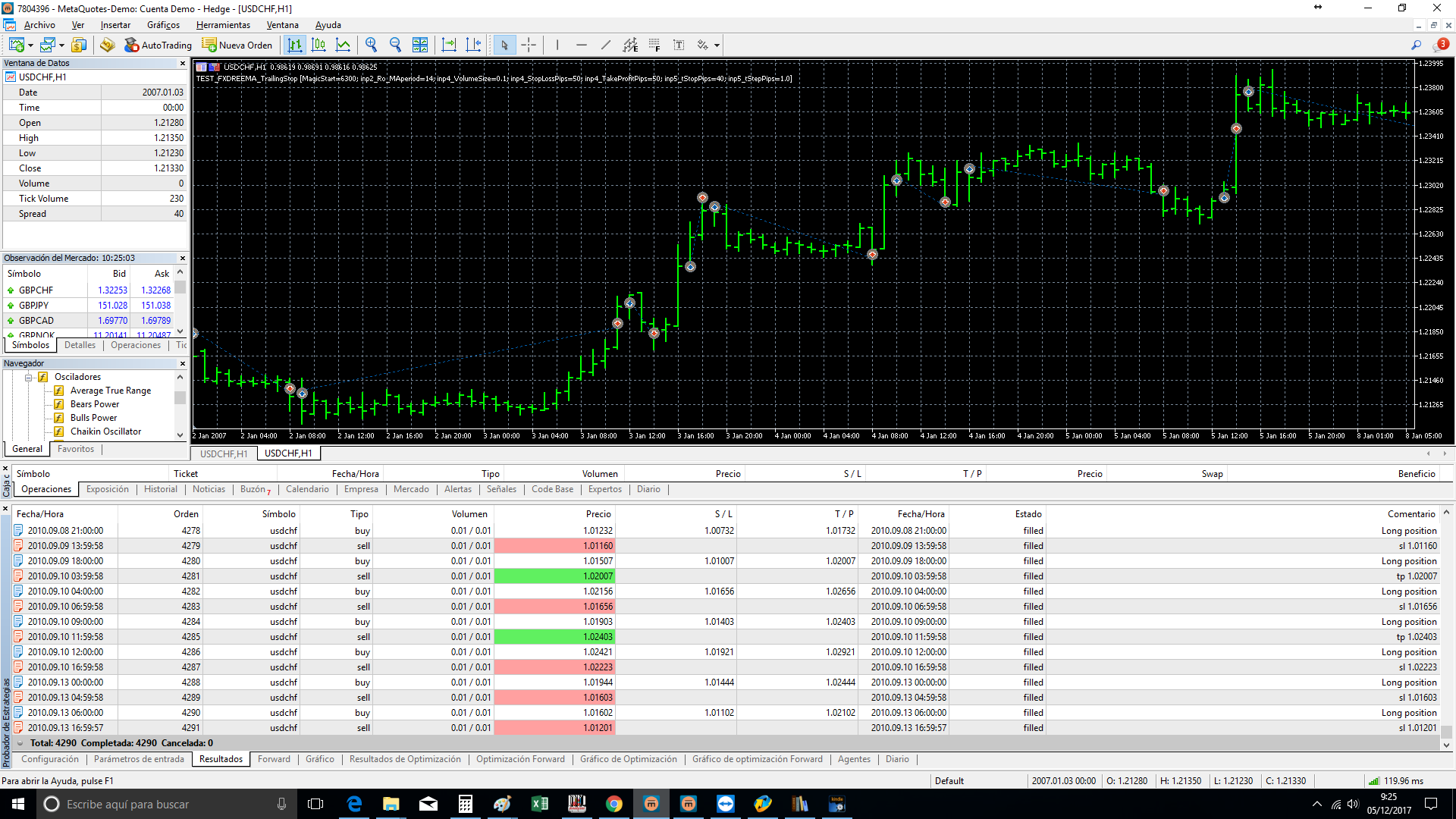Viewport: 1456px width, 819px height.
Task: Select the Fibonacci retracement tool
Action: (654, 45)
